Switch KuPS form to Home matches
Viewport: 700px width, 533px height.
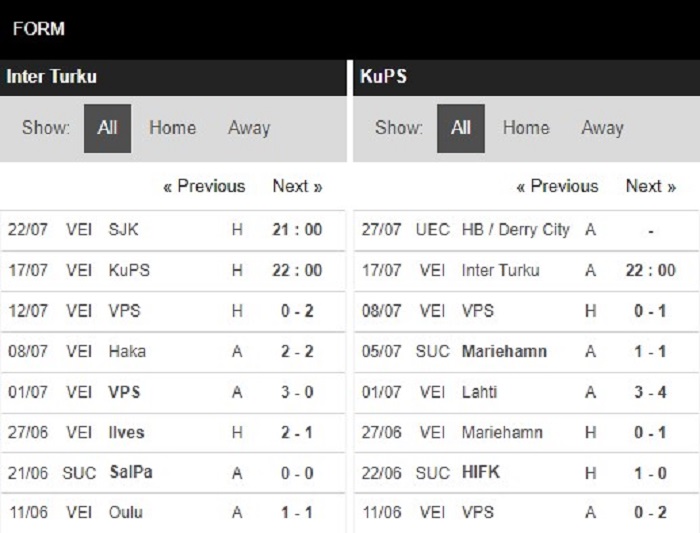tap(526, 128)
